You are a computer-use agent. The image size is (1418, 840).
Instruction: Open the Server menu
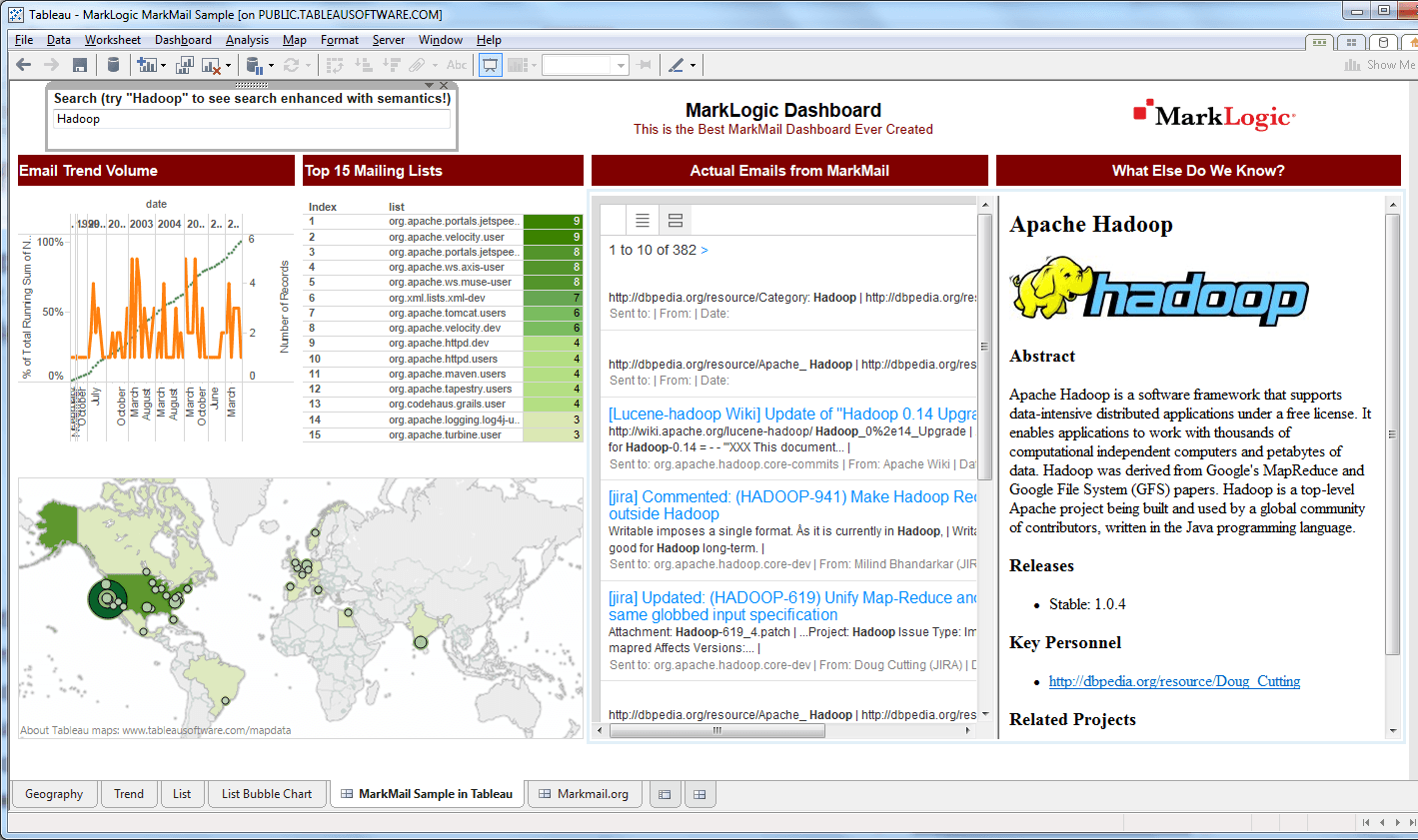(389, 40)
